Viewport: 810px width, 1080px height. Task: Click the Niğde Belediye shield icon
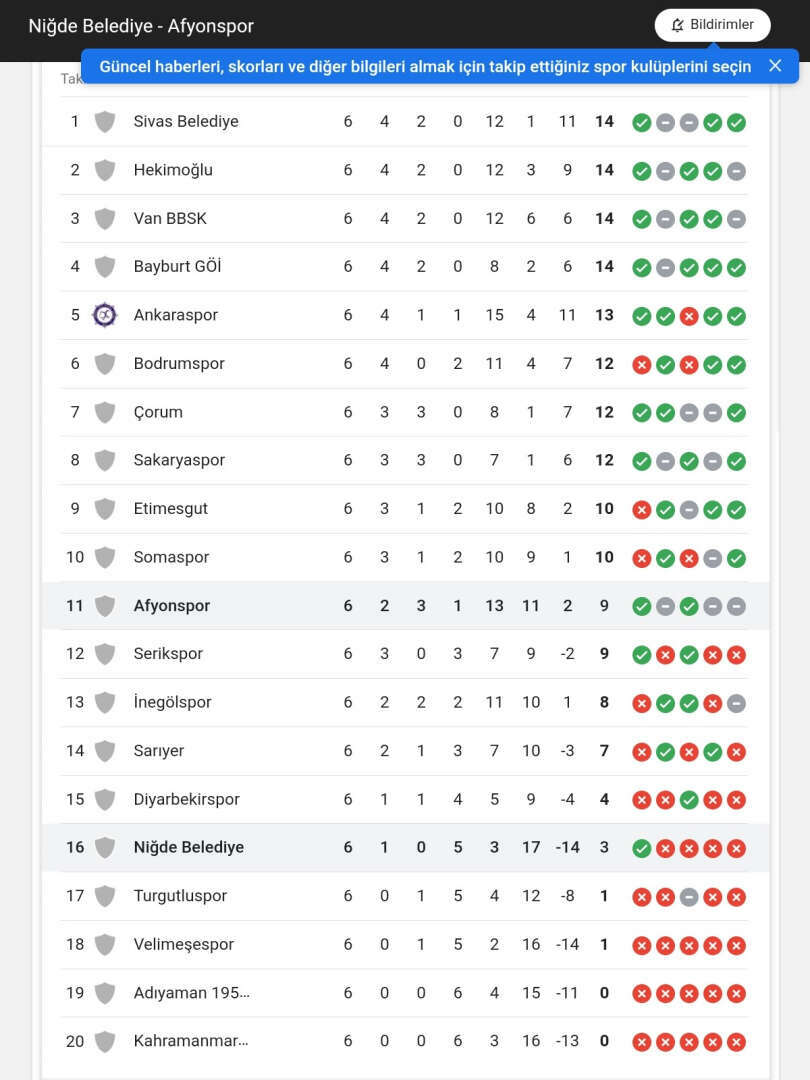click(x=104, y=848)
